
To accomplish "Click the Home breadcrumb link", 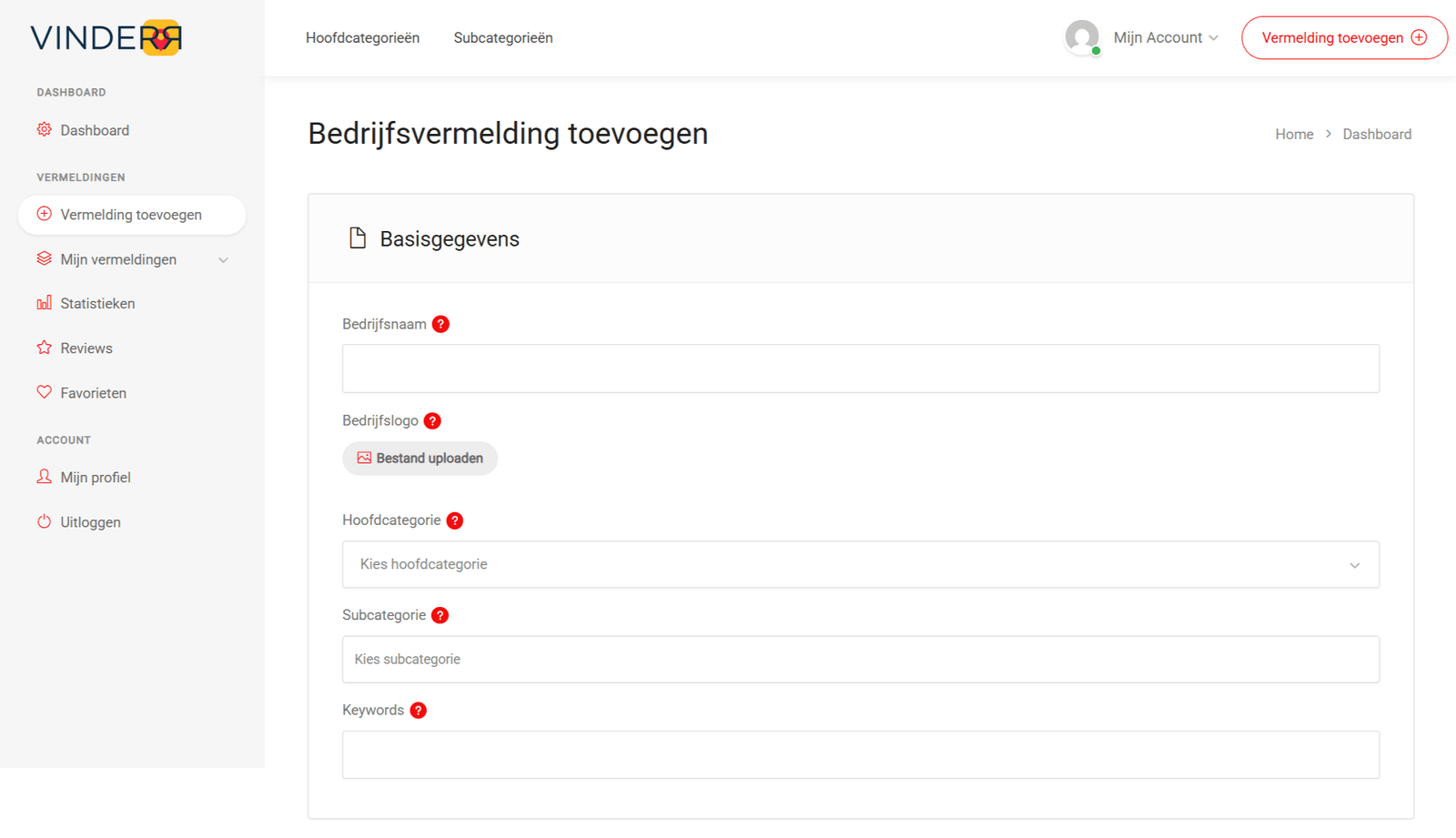I will click(1294, 134).
